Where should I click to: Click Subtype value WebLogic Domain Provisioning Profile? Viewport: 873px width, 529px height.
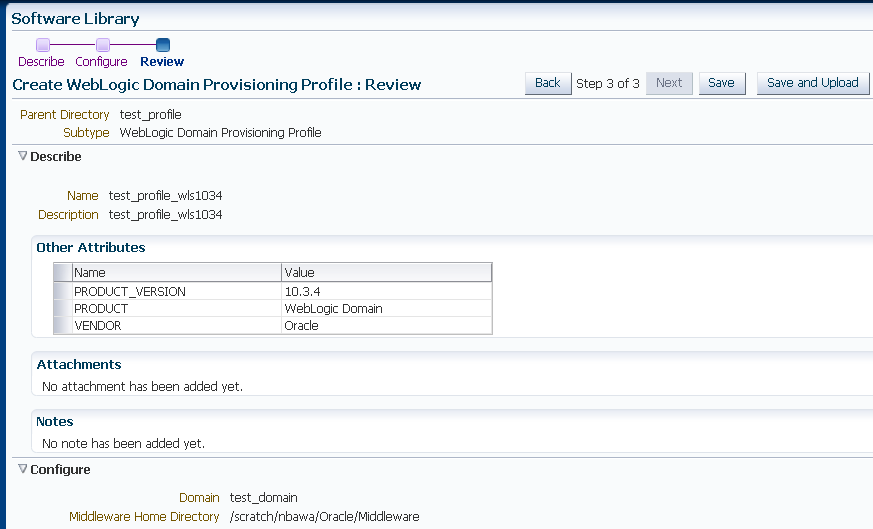(x=220, y=133)
